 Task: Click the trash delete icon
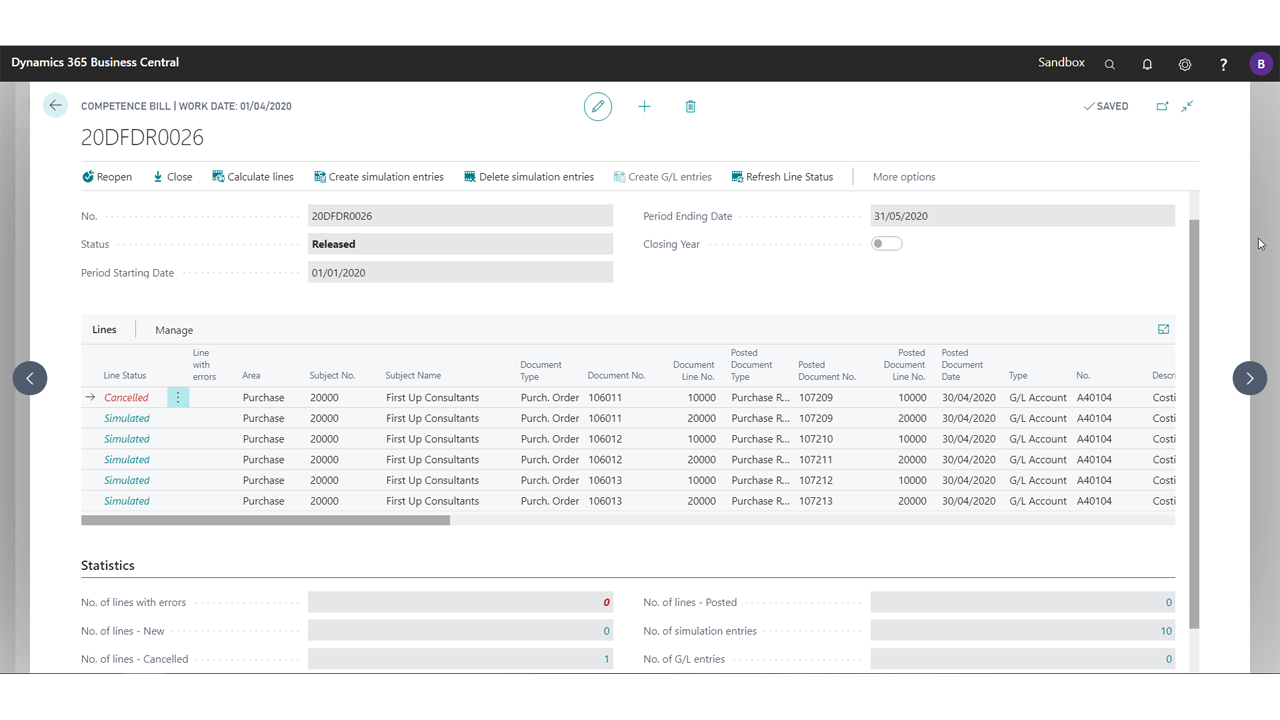click(x=690, y=106)
